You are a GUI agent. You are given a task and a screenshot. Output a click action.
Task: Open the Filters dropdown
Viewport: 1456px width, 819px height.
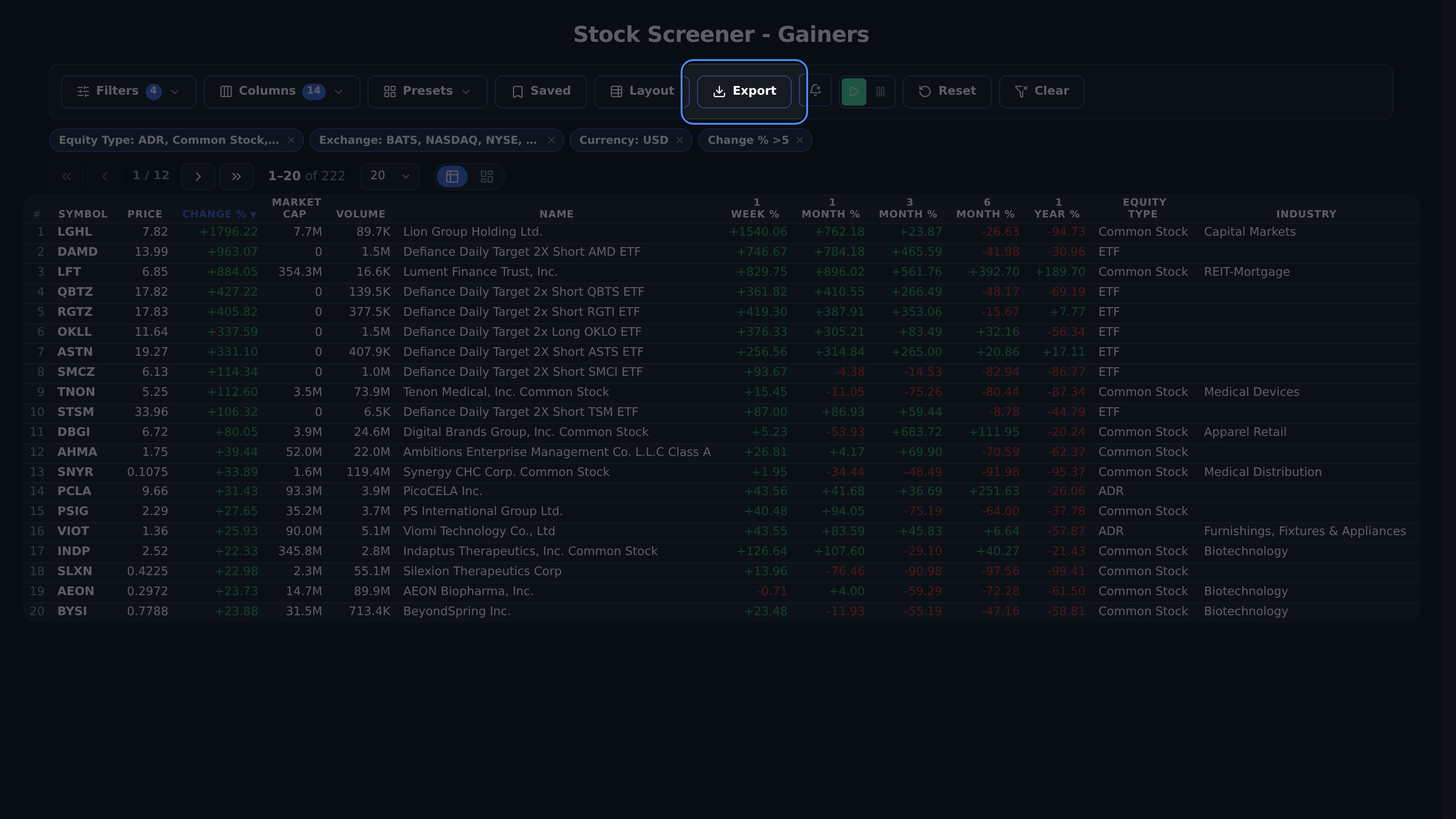pyautogui.click(x=129, y=91)
